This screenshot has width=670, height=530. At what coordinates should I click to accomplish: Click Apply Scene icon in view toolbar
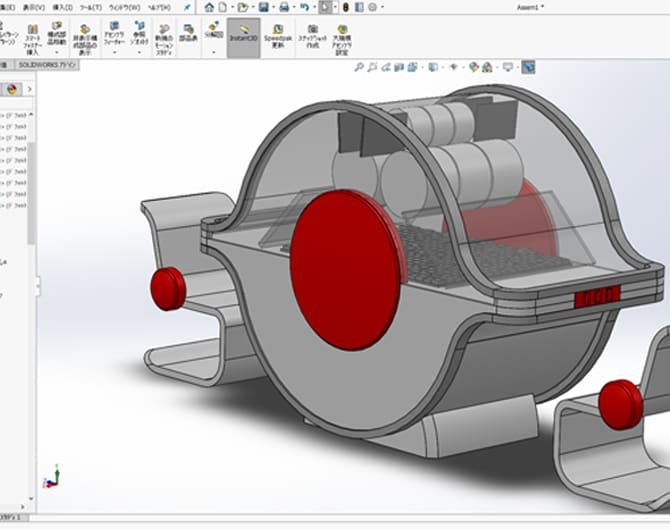(x=487, y=67)
